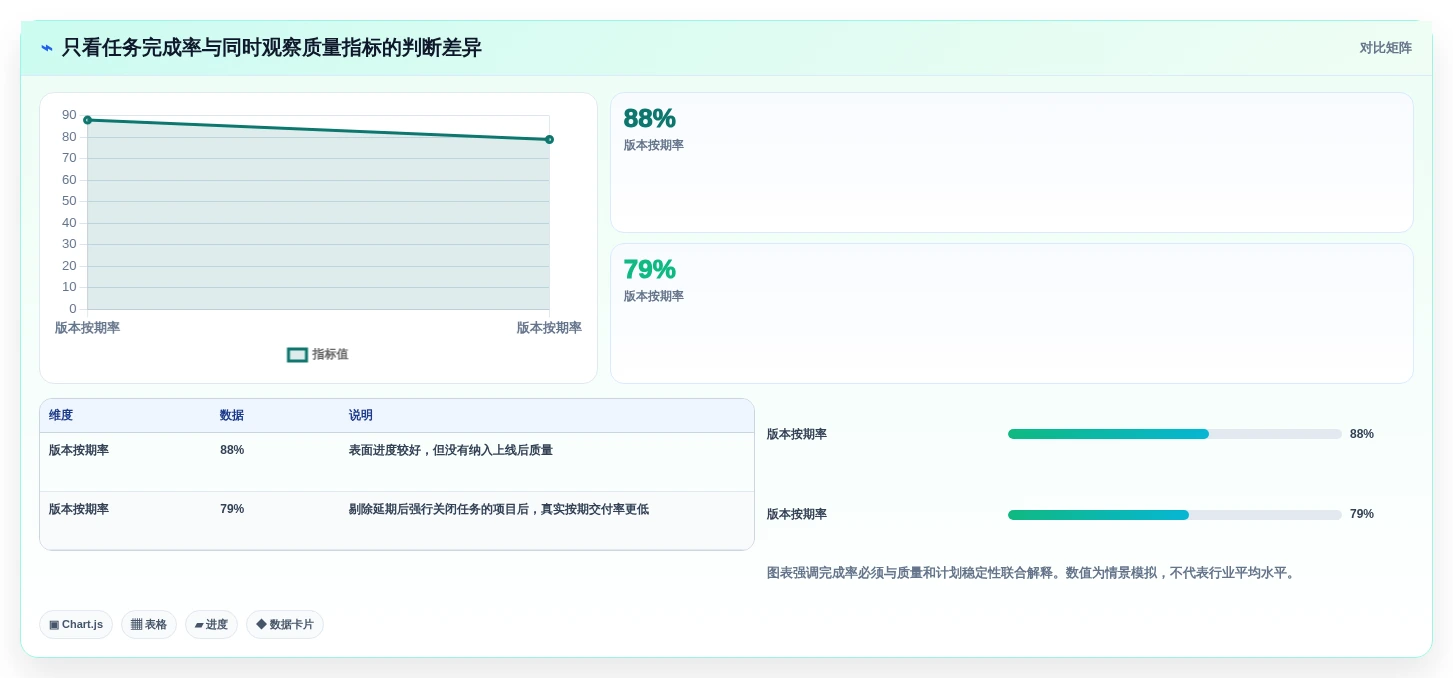The height and width of the screenshot is (678, 1453).
Task: Toggle the 指标值 legend item
Action: [318, 354]
